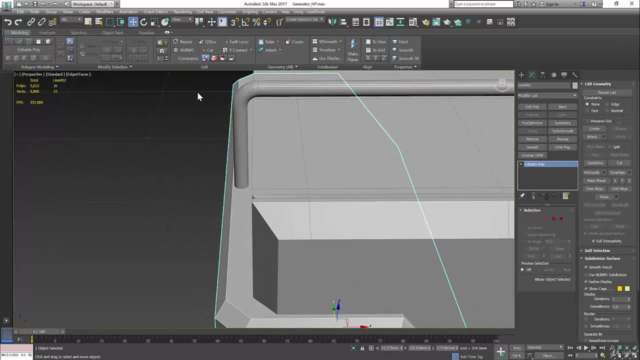This screenshot has width=640, height=360.
Task: Open the Workspace Default dropdown
Action: (93, 4)
